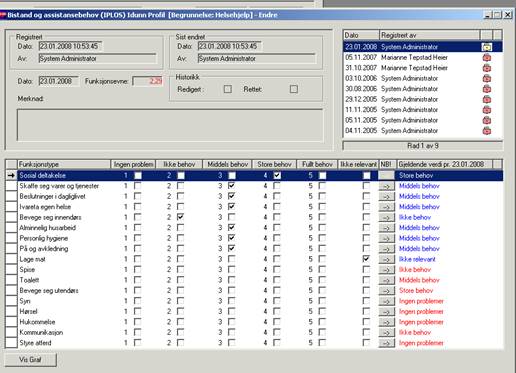
Task: Select the 04.11.2005 System Administrator entry
Action: click(422, 131)
